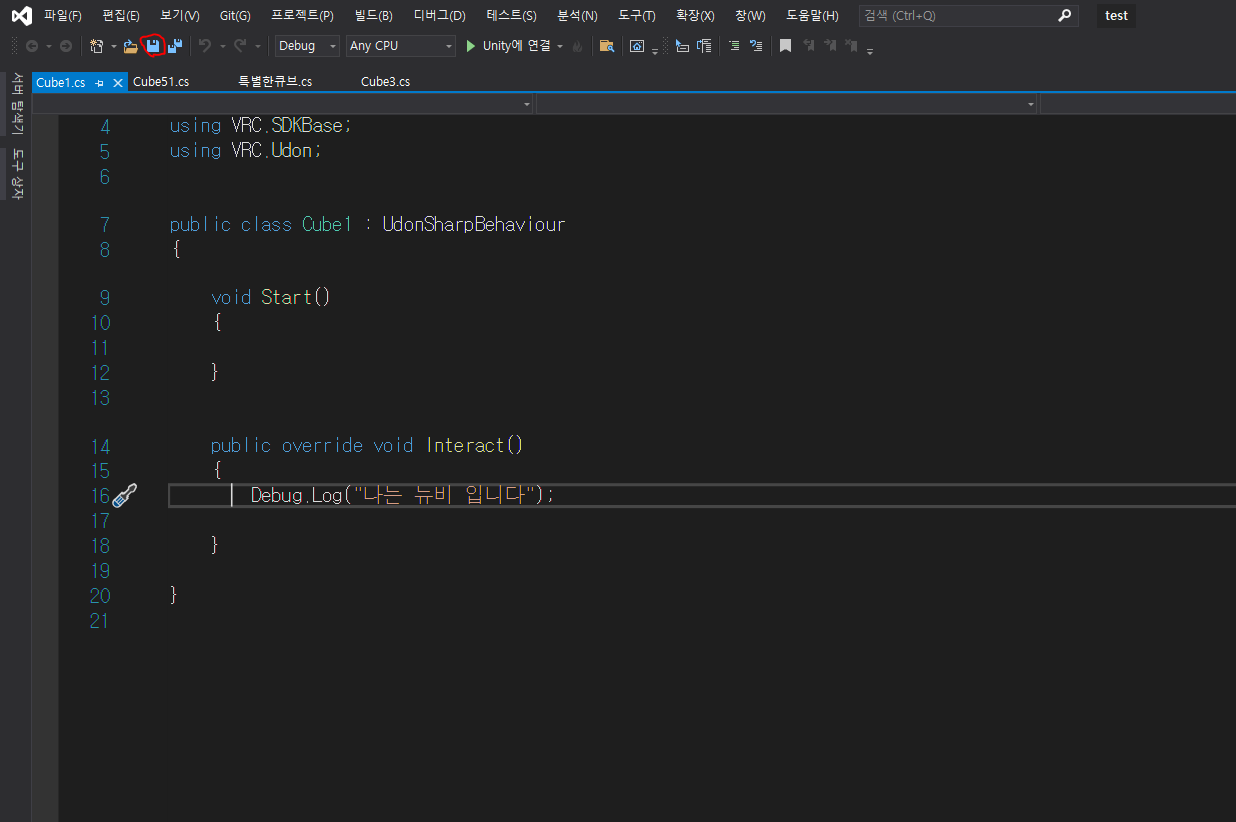Open the 디버그(D) menu
Viewport: 1236px width, 822px height.
click(x=440, y=16)
